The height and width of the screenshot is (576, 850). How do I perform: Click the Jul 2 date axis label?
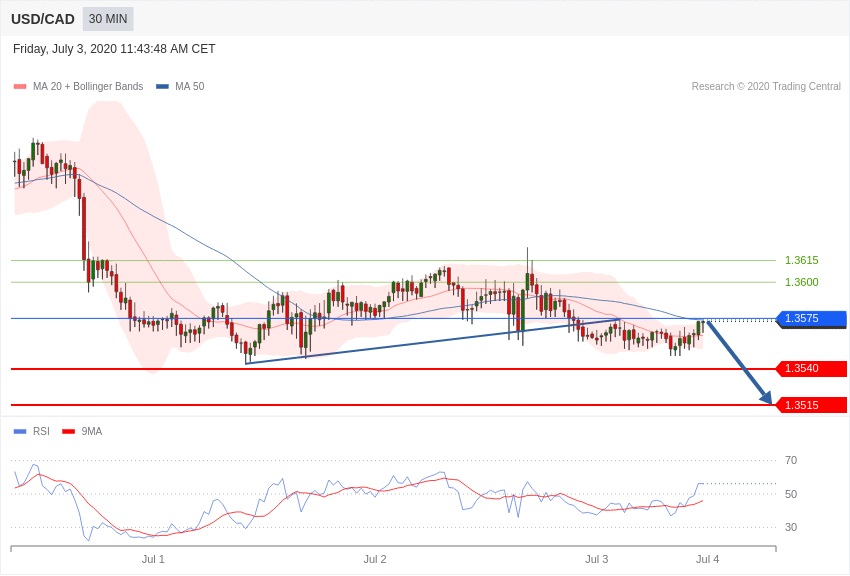tap(375, 559)
